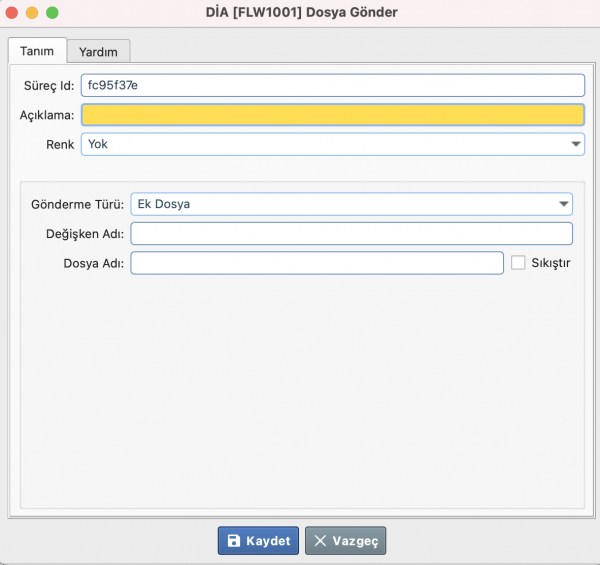
Task: Click the X icon on Vazgeç button
Action: [x=320, y=541]
